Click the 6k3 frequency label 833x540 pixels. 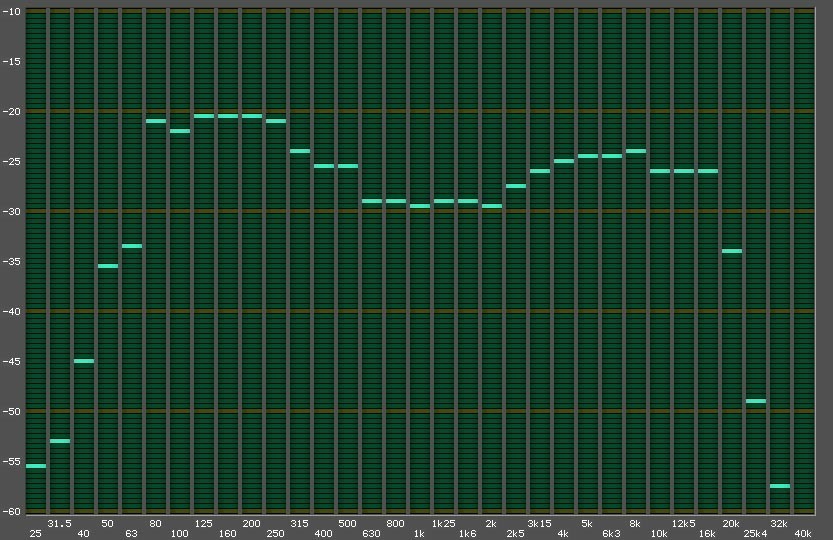pos(611,534)
